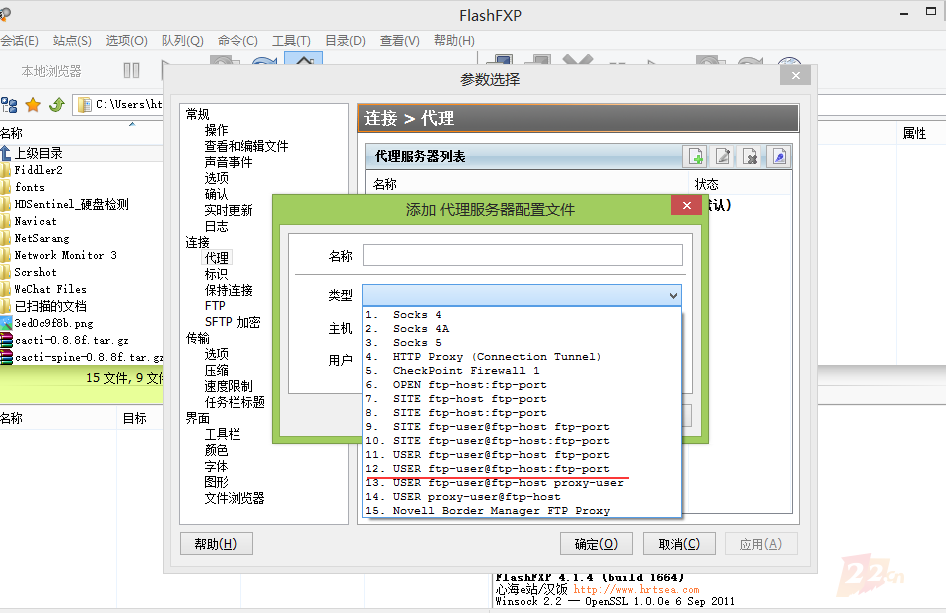Image resolution: width=946 pixels, height=613 pixels.
Task: Go to 上级目录 parent directory
Action: 38,153
